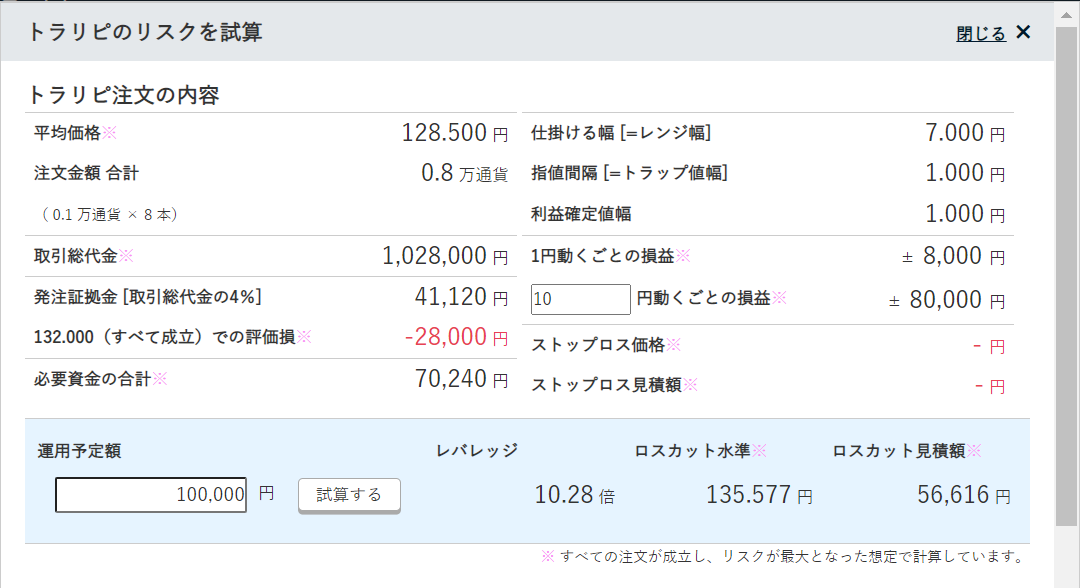Click the ※ mark next to ストップロス見積額
Screen dimensions: 1080x588
pyautogui.click(x=690, y=384)
